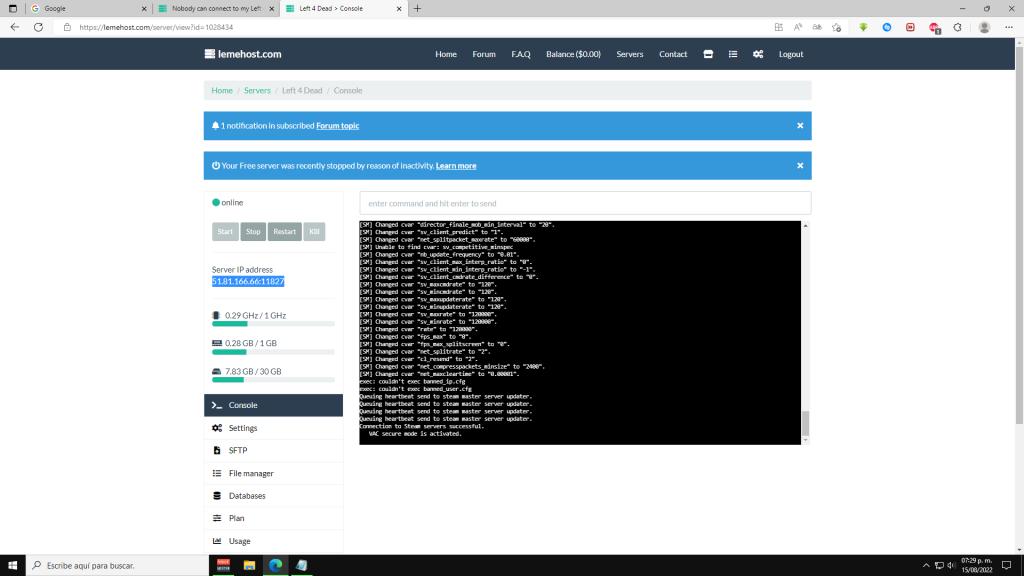Open the Usage sidebar item
Viewport: 1024px width, 576px height.
tap(273, 541)
